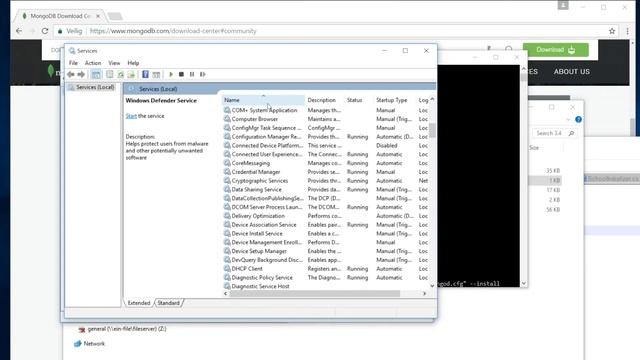Screen dimensions: 640x360
Task: Open the blue Help icon in Services toolbar
Action: [x=145, y=74]
